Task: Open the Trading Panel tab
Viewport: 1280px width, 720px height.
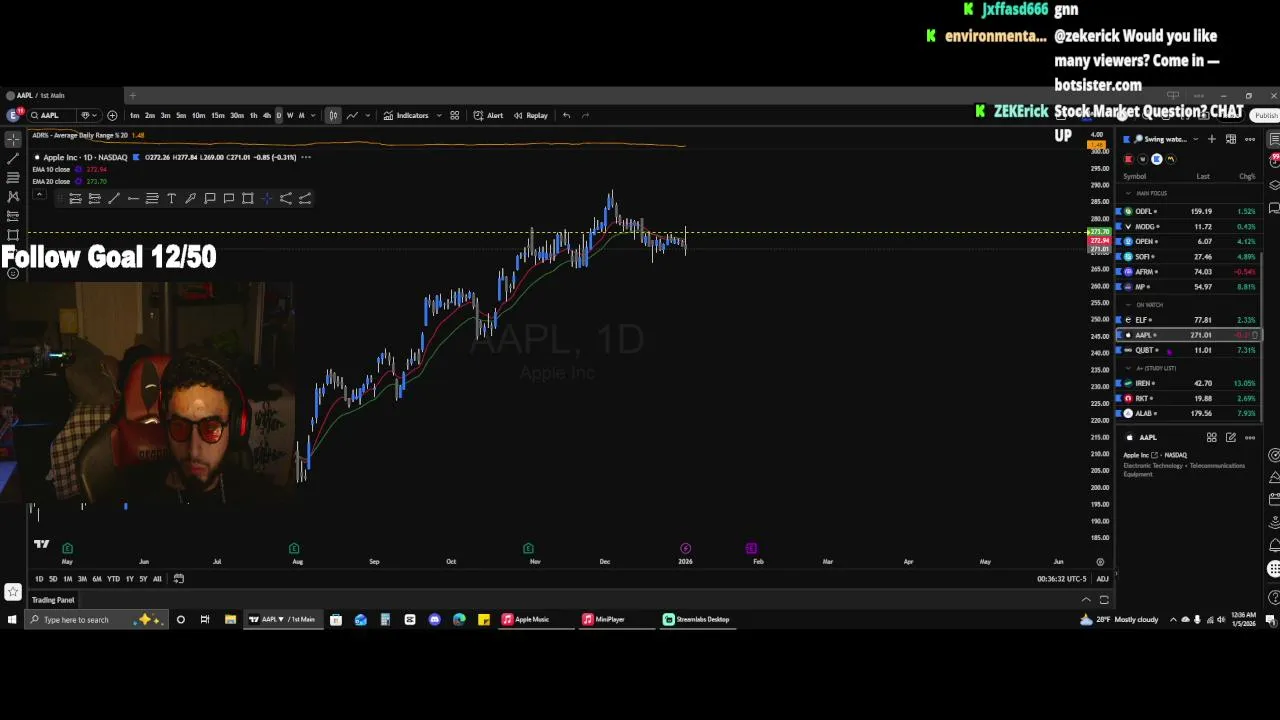Action: click(53, 600)
